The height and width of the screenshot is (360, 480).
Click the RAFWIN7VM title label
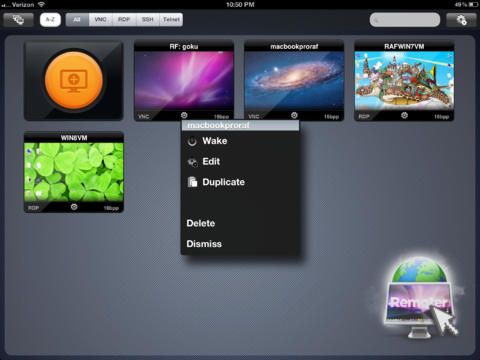(404, 46)
